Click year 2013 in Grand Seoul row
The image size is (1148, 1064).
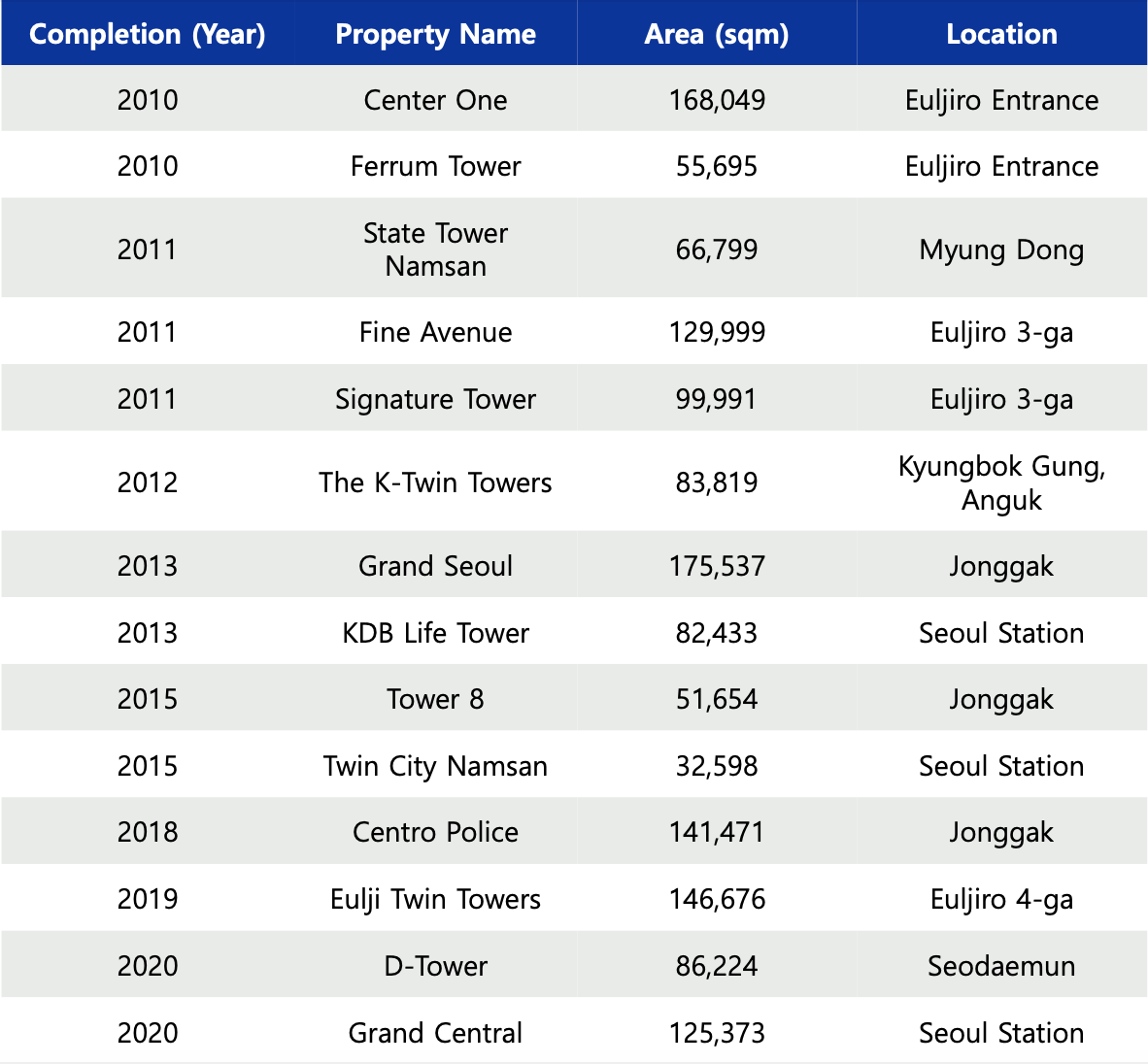[148, 566]
